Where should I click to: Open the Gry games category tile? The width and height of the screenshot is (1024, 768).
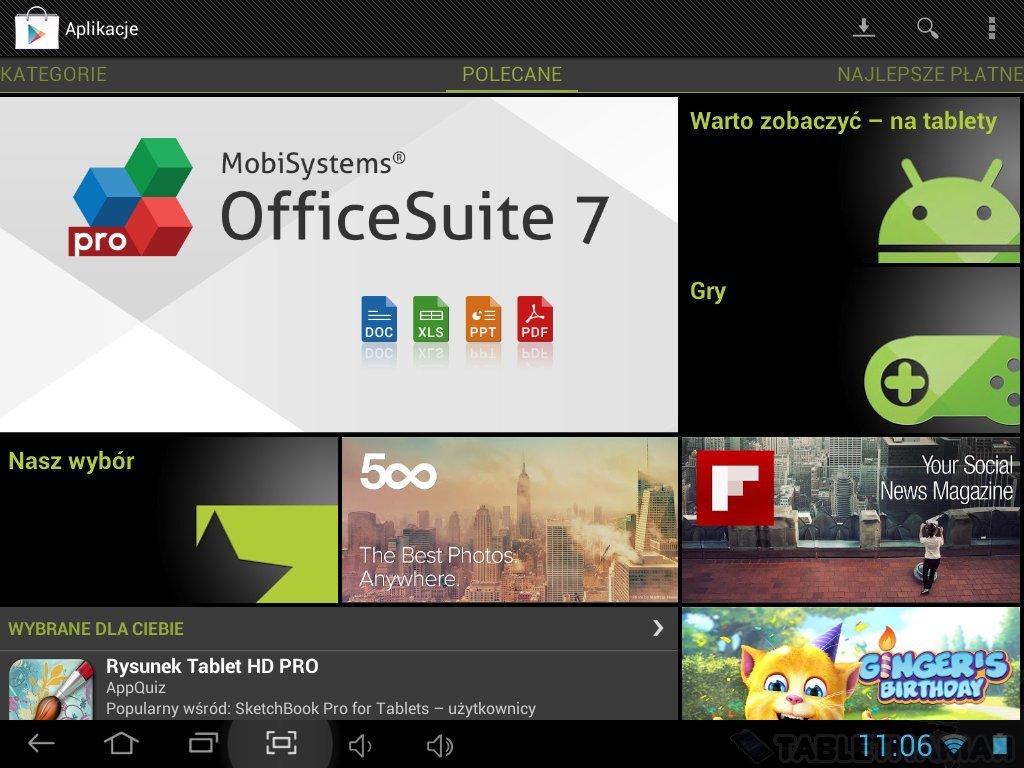pyautogui.click(x=850, y=349)
